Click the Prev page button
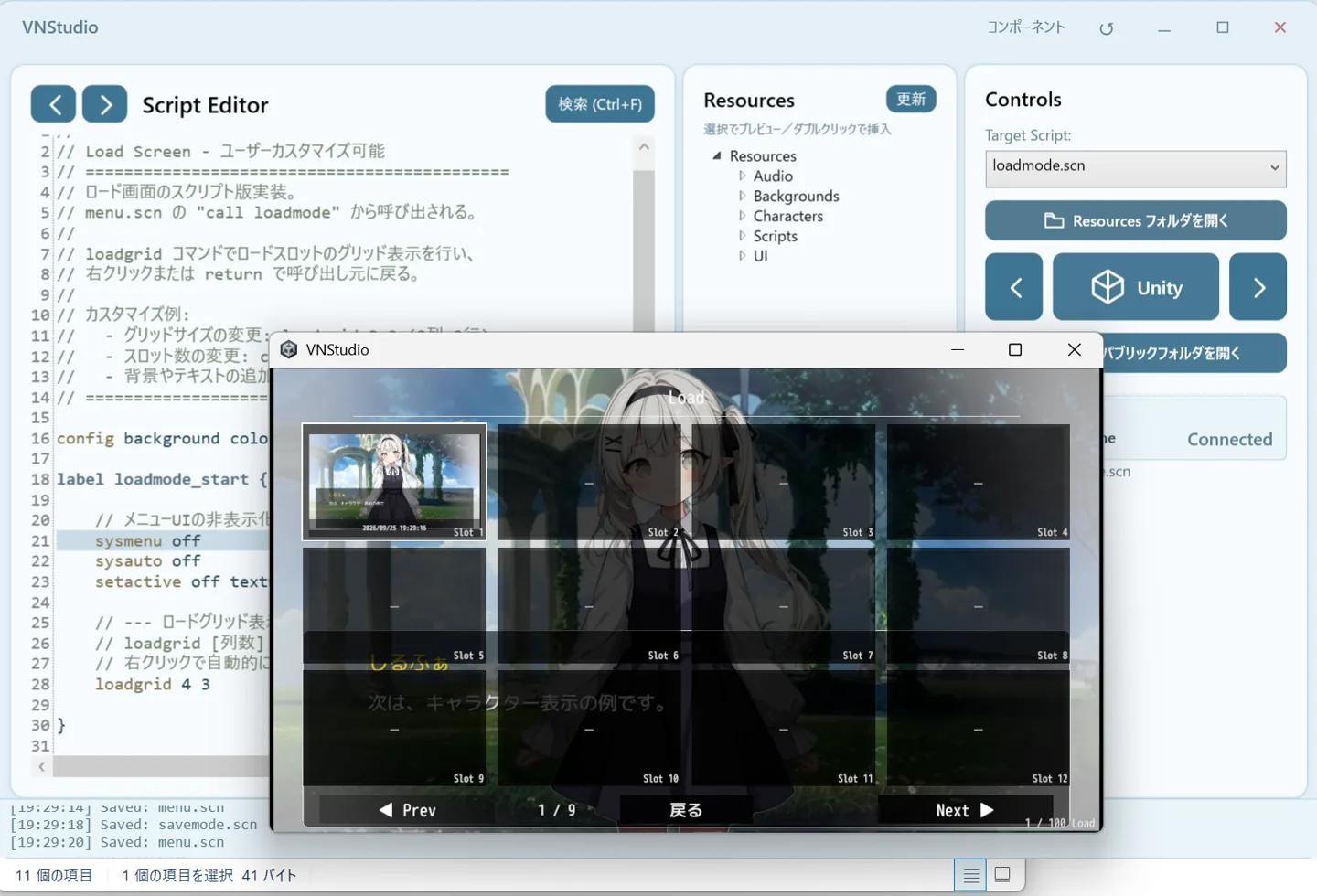Viewport: 1317px width, 896px height. click(x=407, y=810)
